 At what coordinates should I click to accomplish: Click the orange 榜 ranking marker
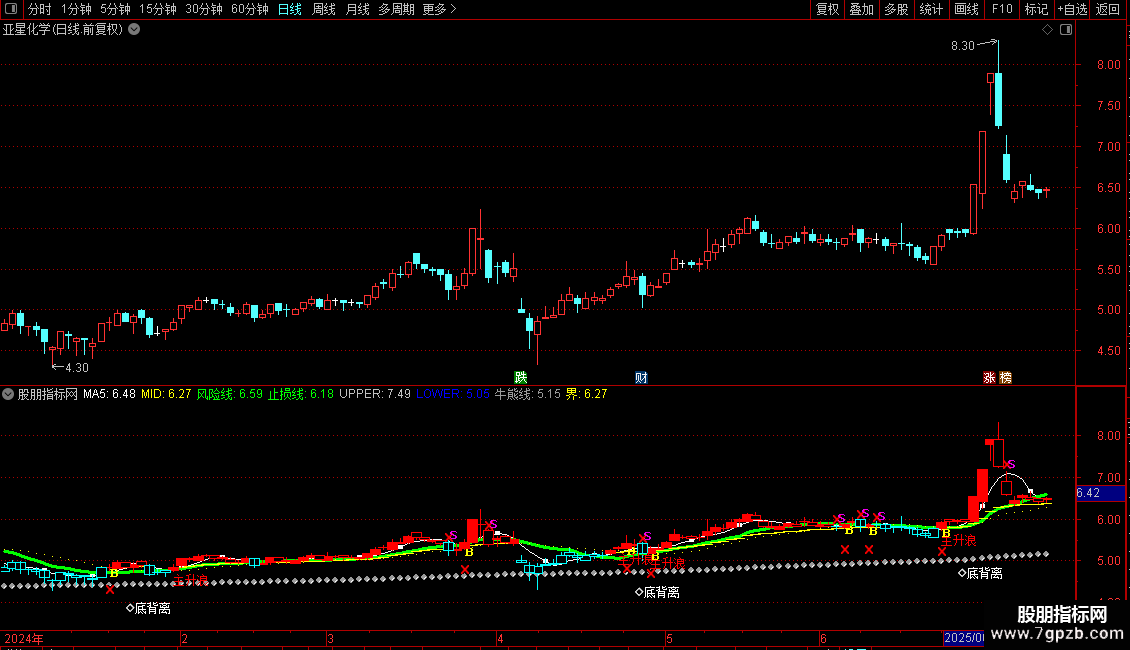coord(1005,378)
